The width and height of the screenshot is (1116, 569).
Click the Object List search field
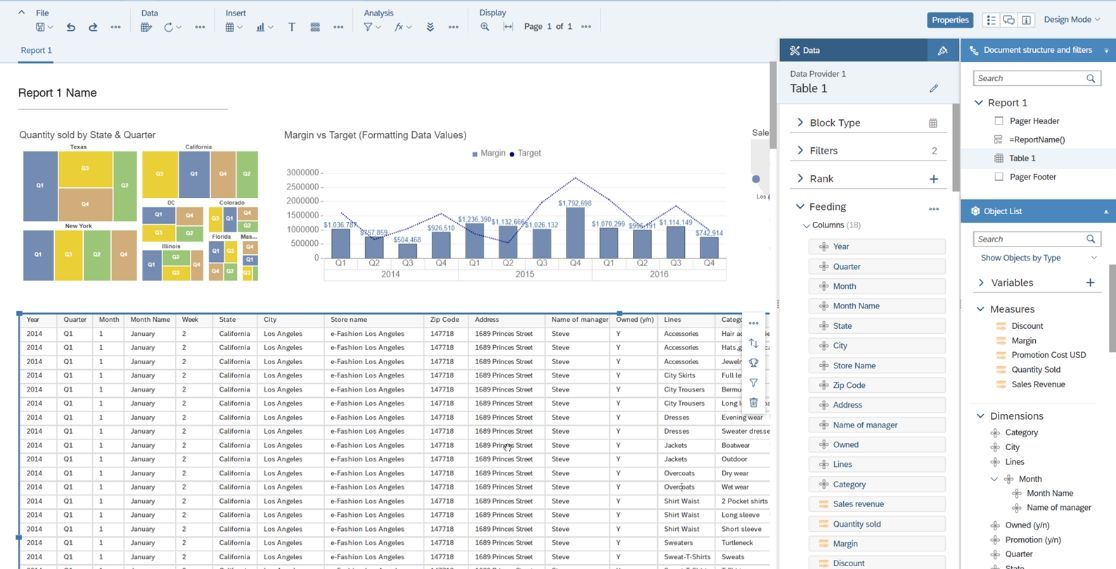(1036, 239)
